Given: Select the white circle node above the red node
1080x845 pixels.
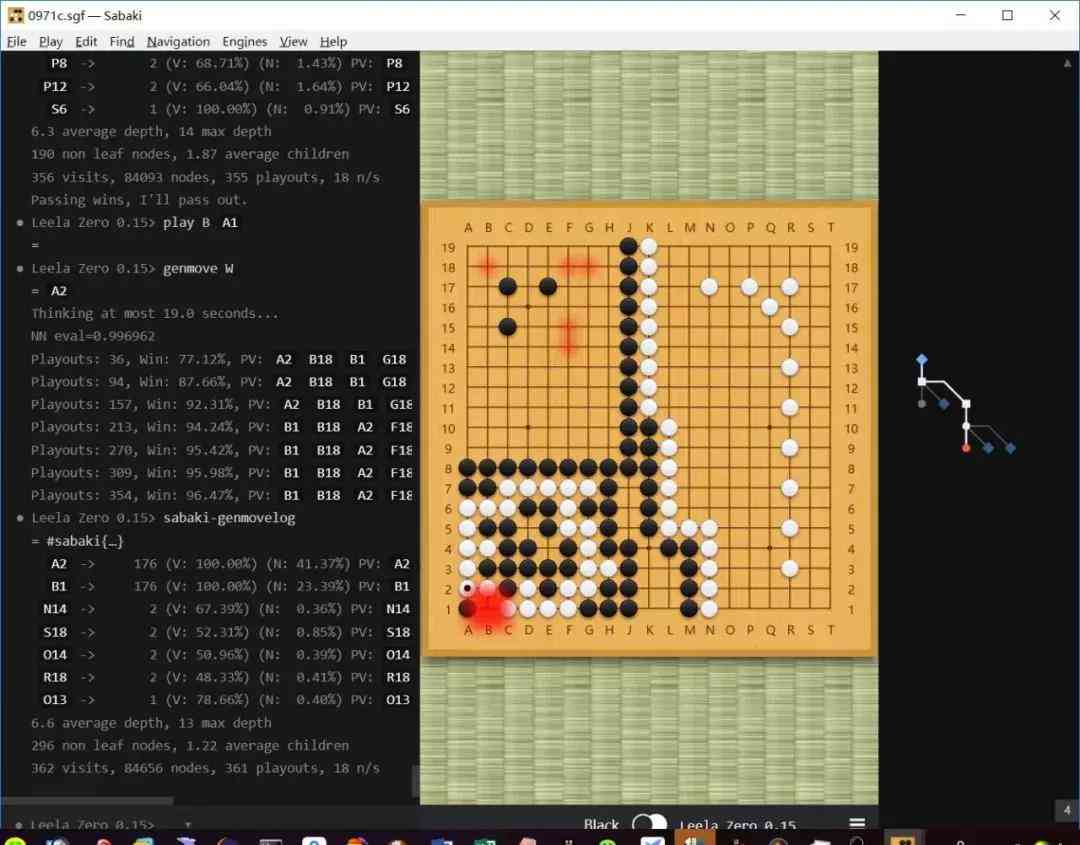Looking at the screenshot, I should (x=966, y=426).
